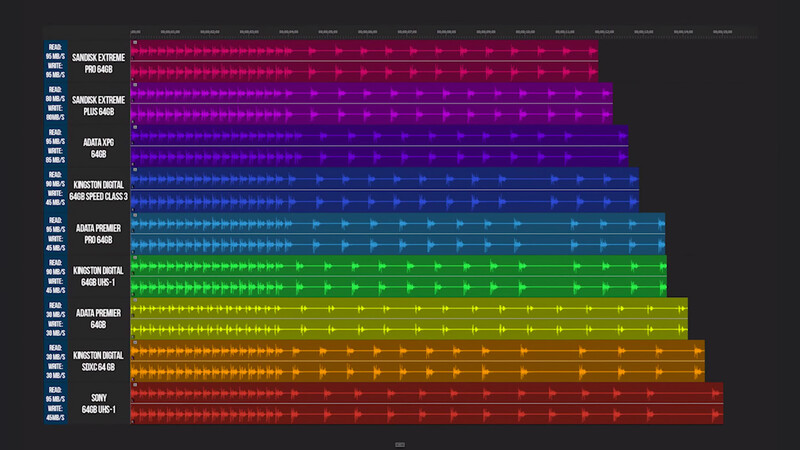Screen dimensions: 800x450
Task: Click the end of the pink SanDisk Extreme Pro clip
Action: (x=596, y=61)
